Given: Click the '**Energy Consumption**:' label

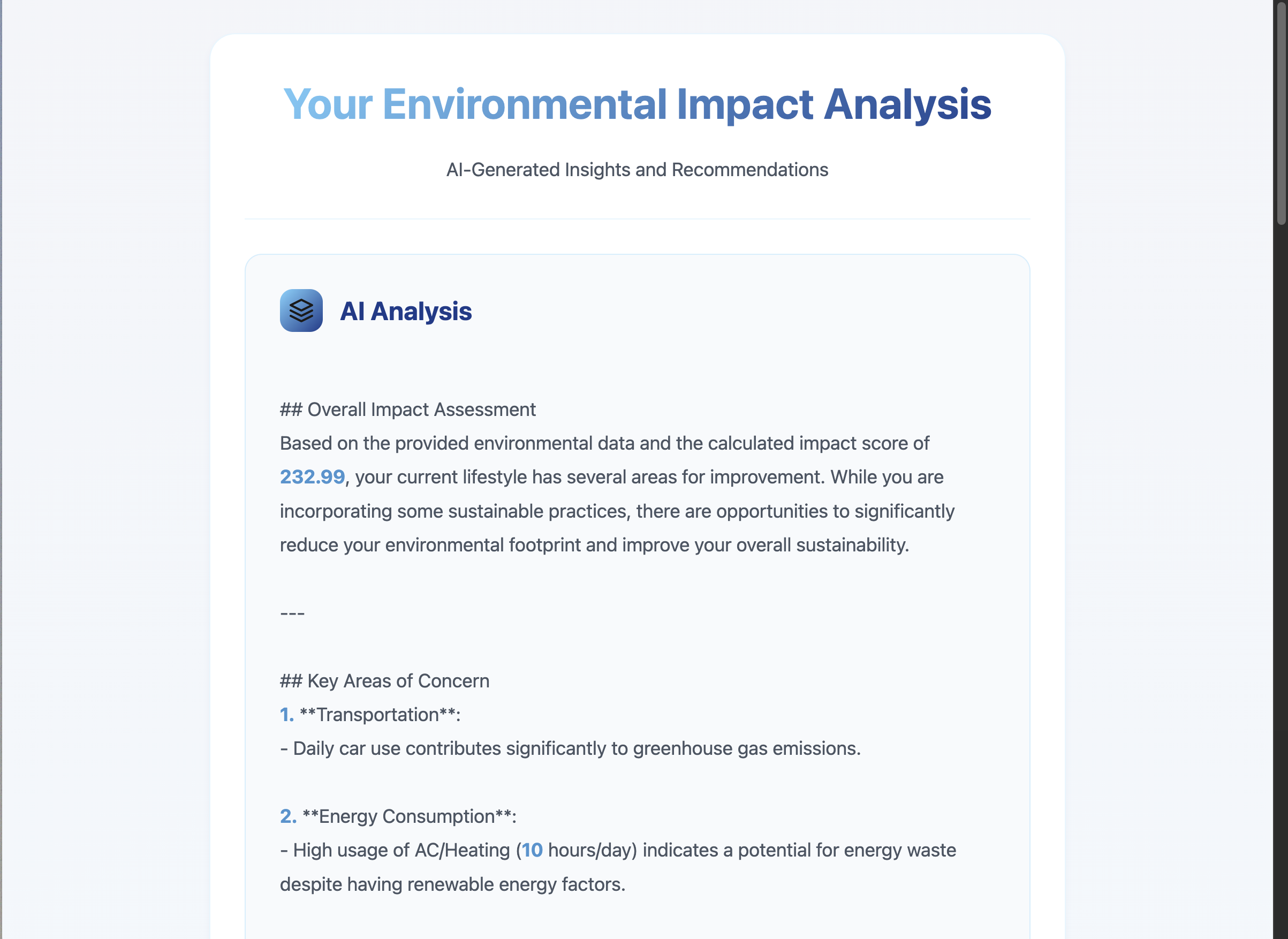Looking at the screenshot, I should 409,816.
